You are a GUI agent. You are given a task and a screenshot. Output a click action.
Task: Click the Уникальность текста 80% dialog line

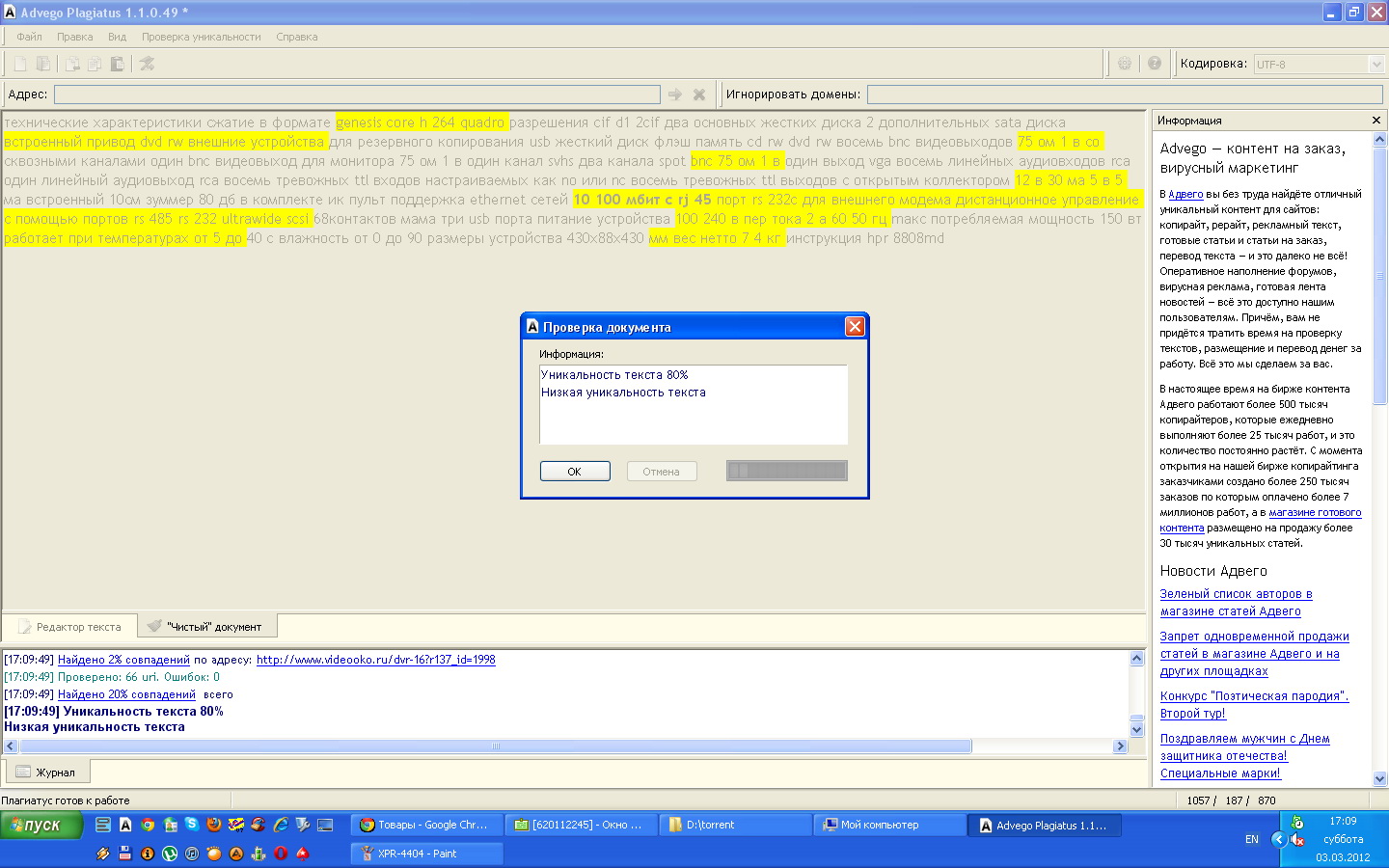[x=614, y=375]
